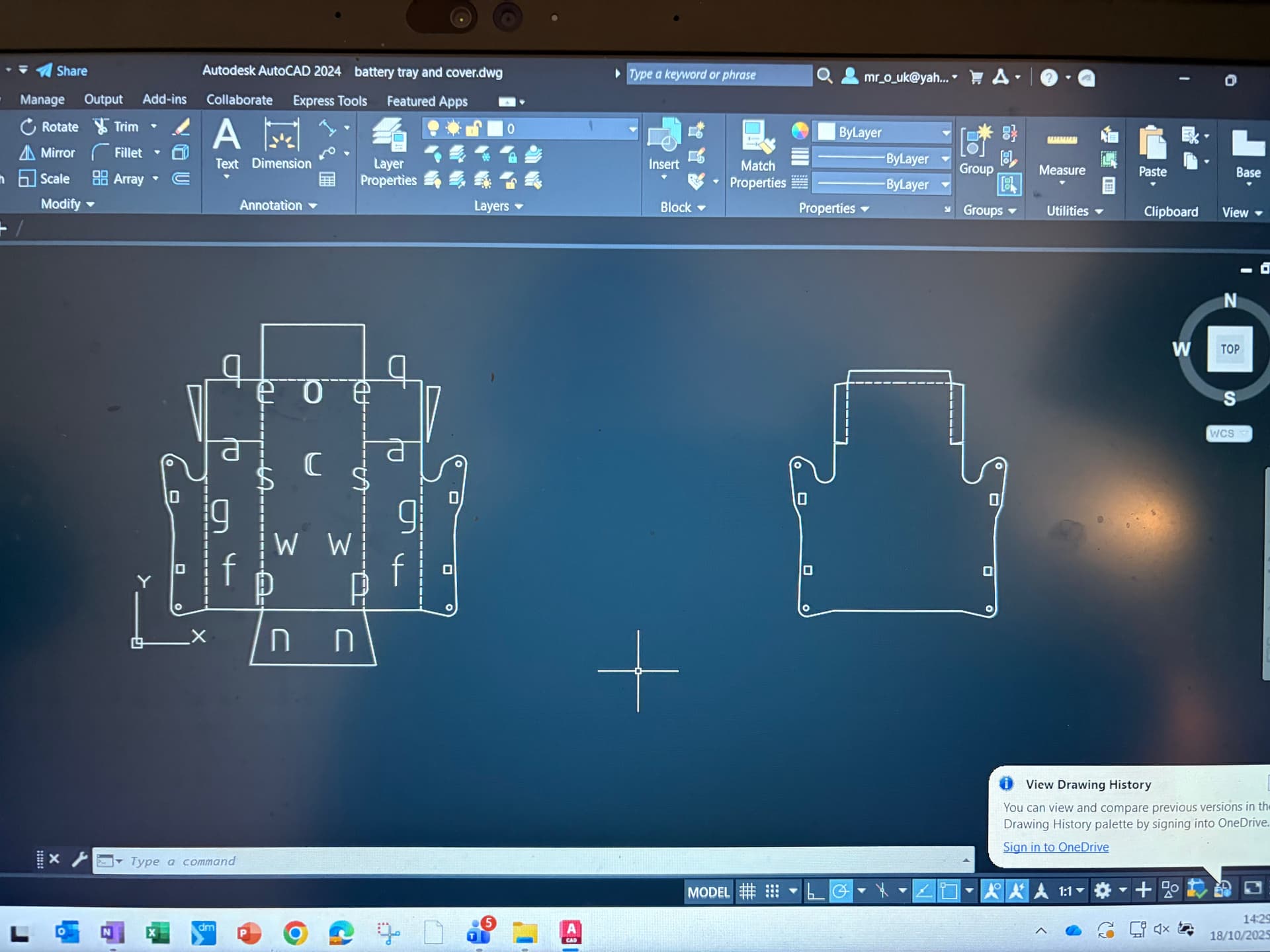The width and height of the screenshot is (1270, 952).
Task: Toggle grid display in status bar
Action: [747, 891]
